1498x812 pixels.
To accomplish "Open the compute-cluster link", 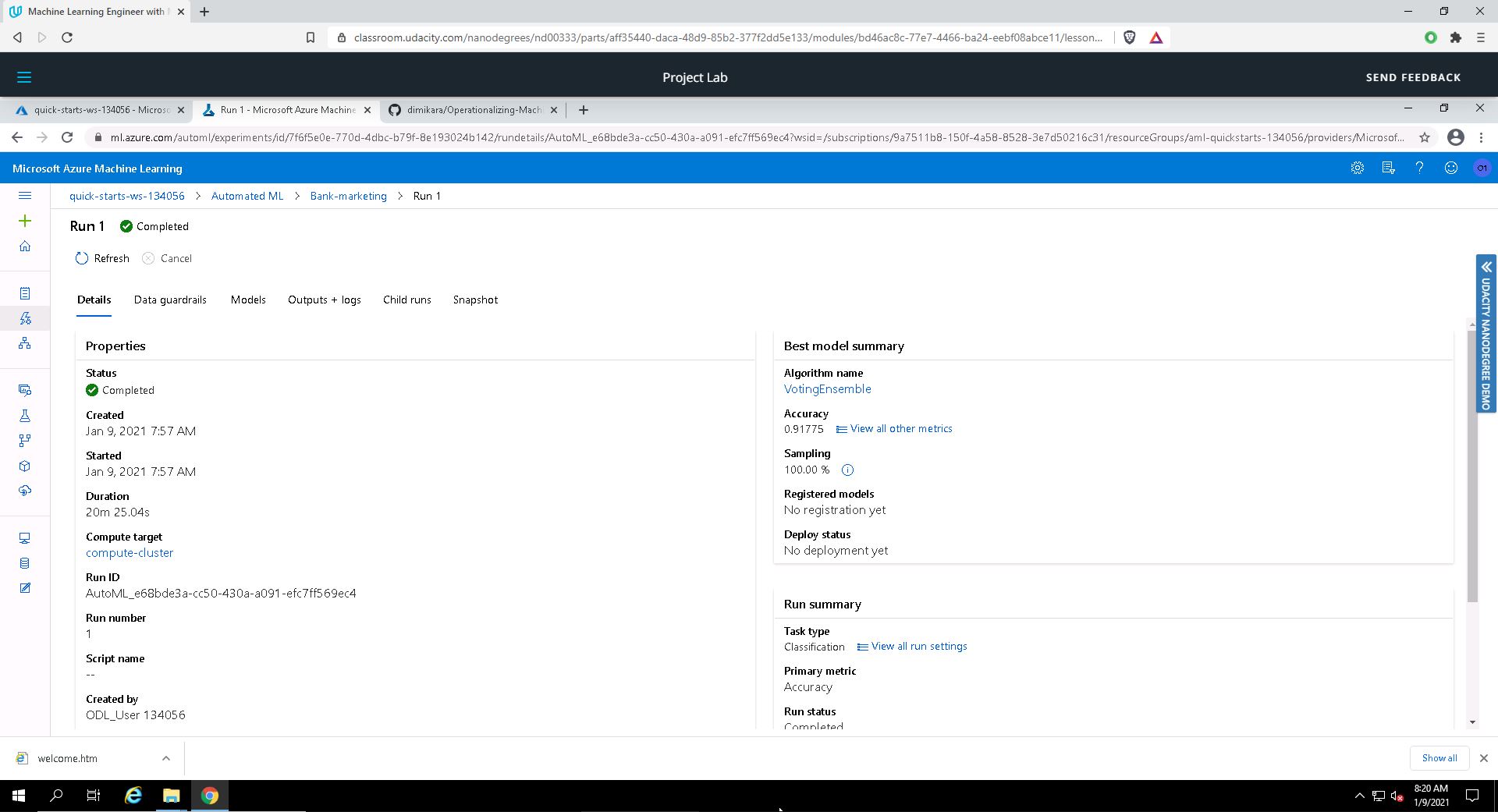I will pos(130,553).
